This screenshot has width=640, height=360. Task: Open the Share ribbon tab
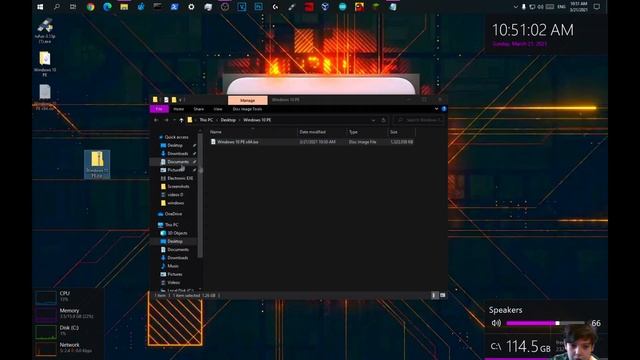pyautogui.click(x=199, y=109)
